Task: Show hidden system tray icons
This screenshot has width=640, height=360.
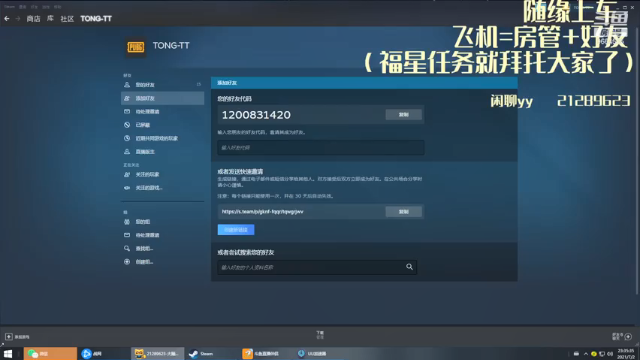Action: tap(586, 354)
